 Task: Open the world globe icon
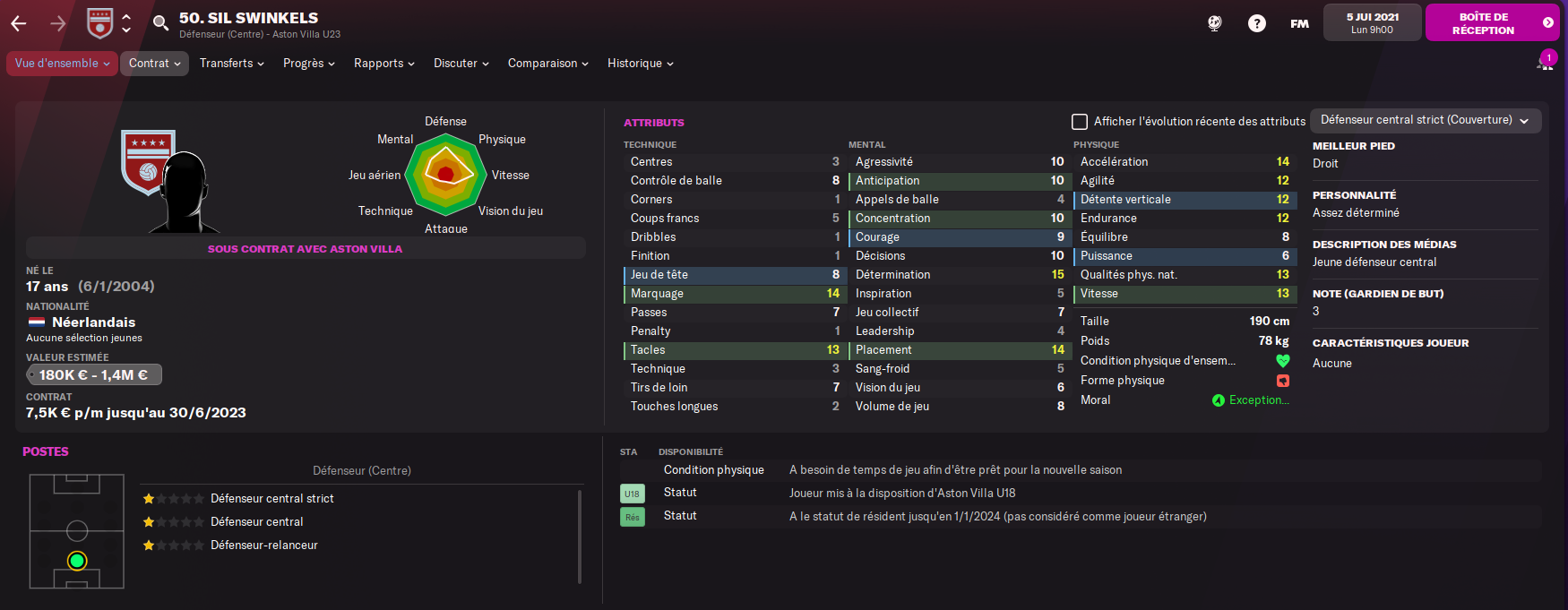1215,23
